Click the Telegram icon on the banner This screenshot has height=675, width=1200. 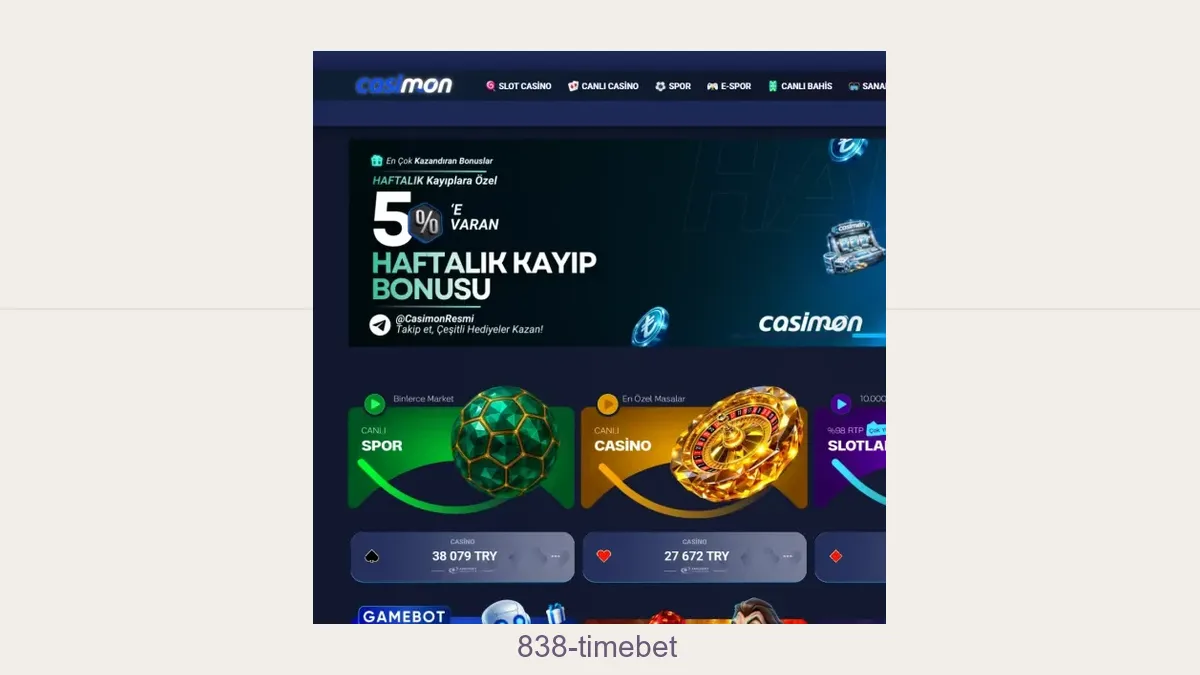[x=380, y=325]
